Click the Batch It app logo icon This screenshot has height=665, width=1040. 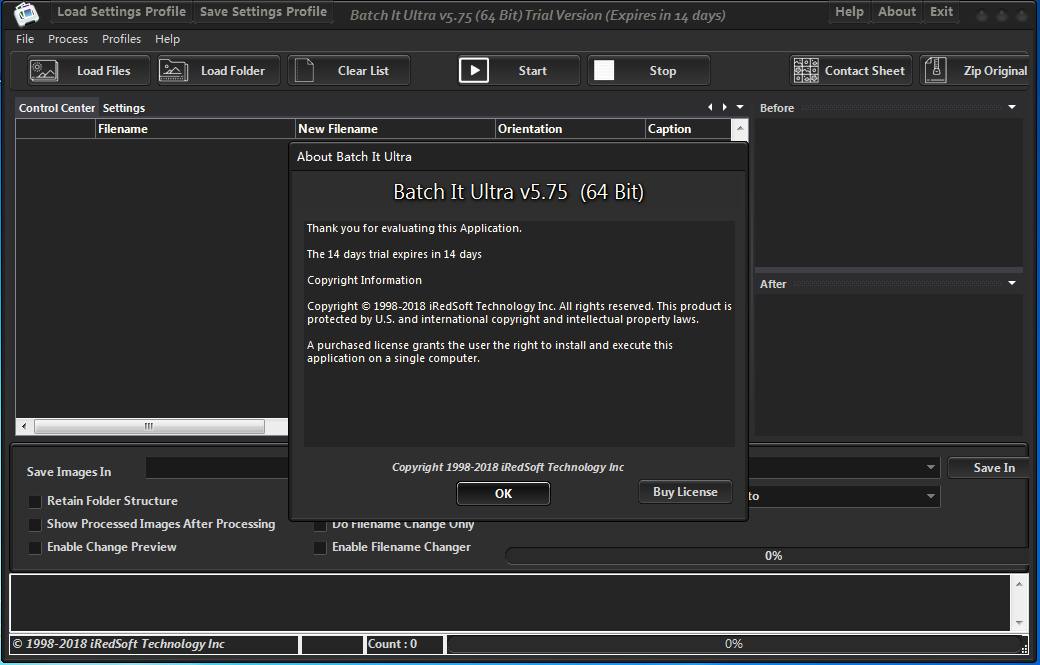click(27, 13)
